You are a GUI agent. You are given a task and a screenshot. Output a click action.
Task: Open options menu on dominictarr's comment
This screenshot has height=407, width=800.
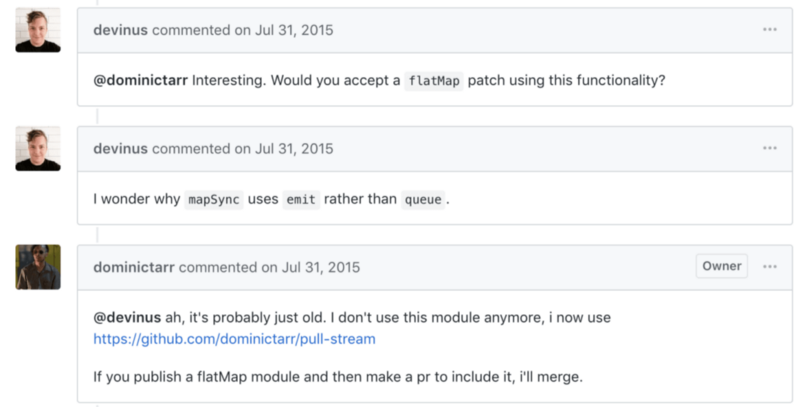click(x=769, y=267)
